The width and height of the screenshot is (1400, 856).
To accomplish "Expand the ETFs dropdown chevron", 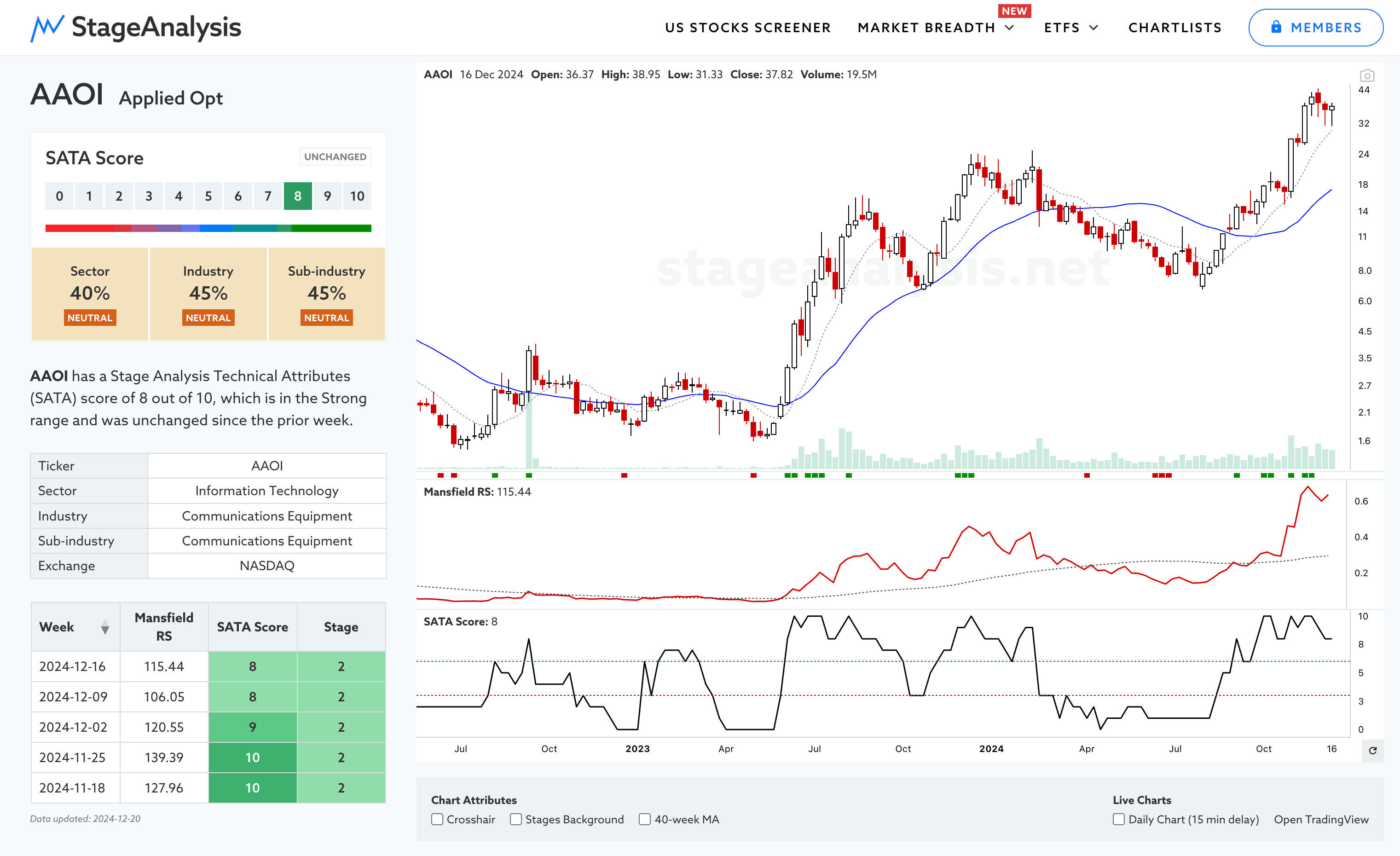I will [x=1094, y=28].
